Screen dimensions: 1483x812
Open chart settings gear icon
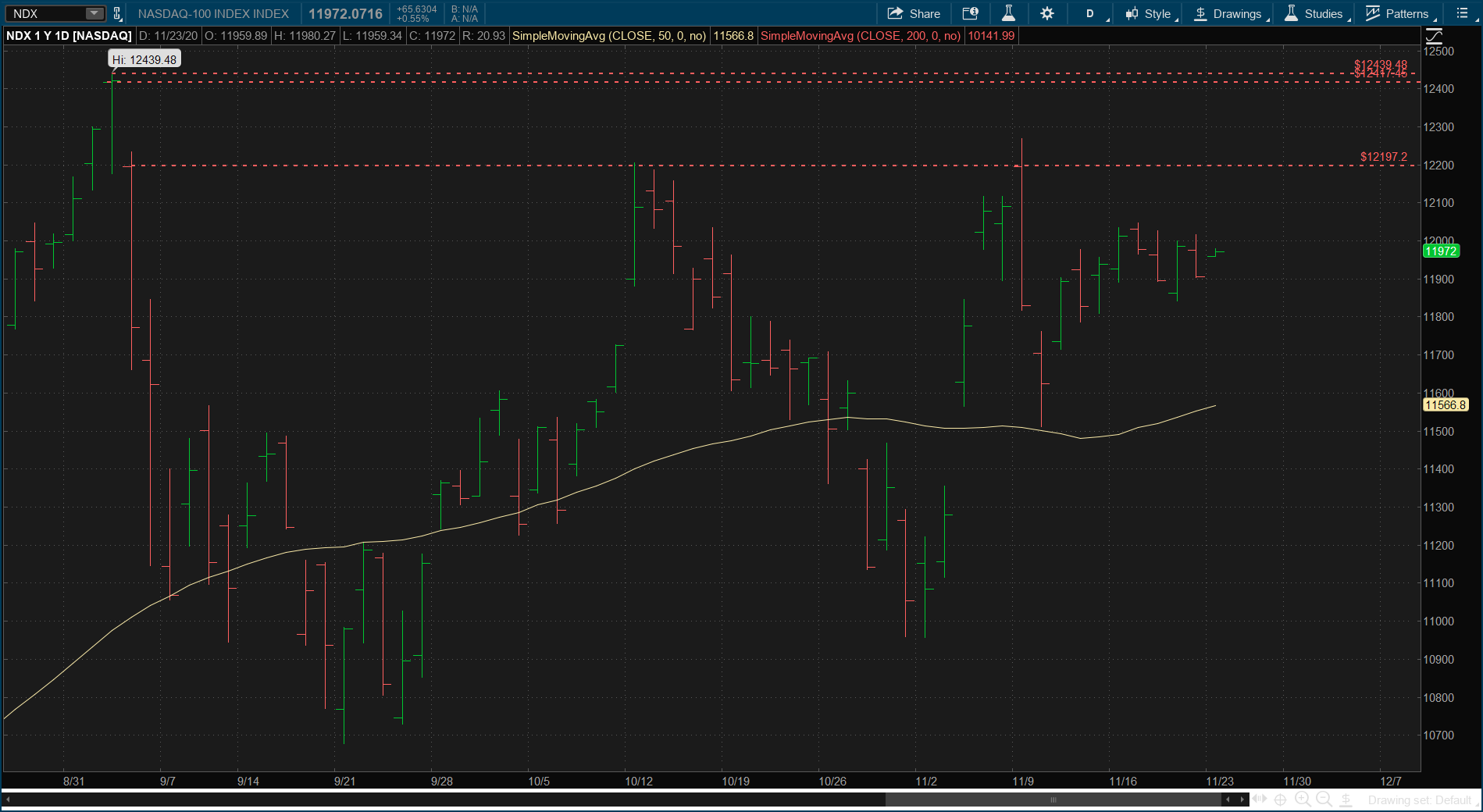tap(1047, 13)
